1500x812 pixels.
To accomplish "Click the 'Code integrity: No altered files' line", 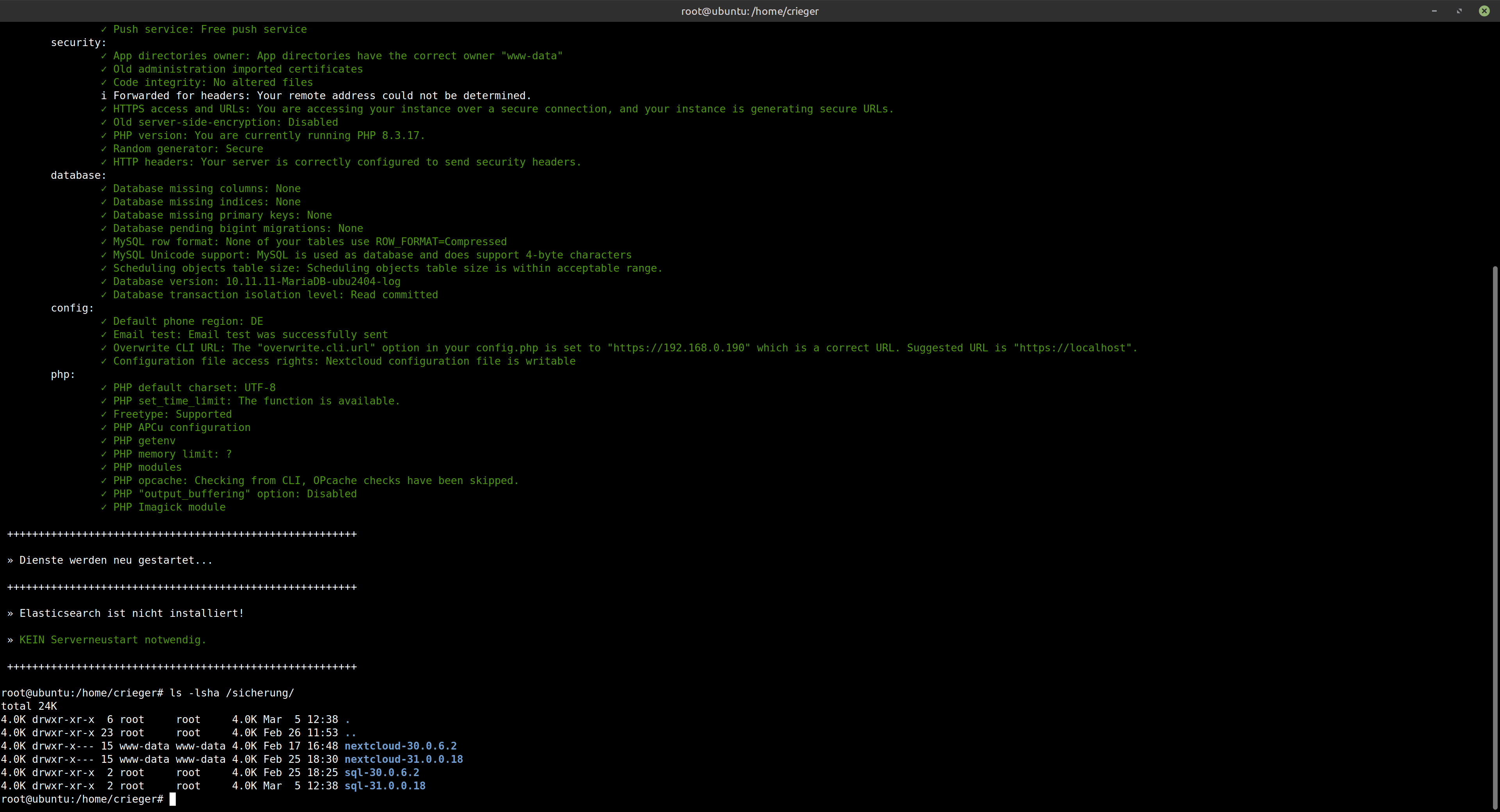I will 207,83.
